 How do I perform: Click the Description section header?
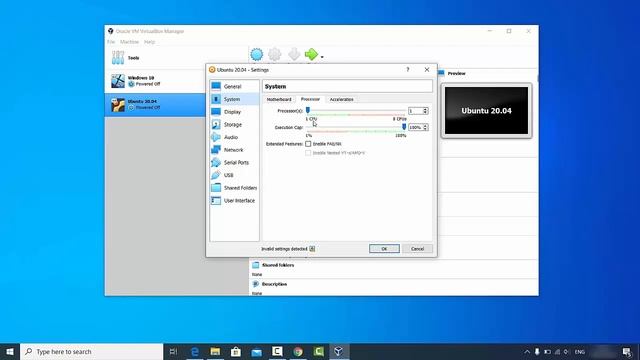pyautogui.click(x=274, y=284)
